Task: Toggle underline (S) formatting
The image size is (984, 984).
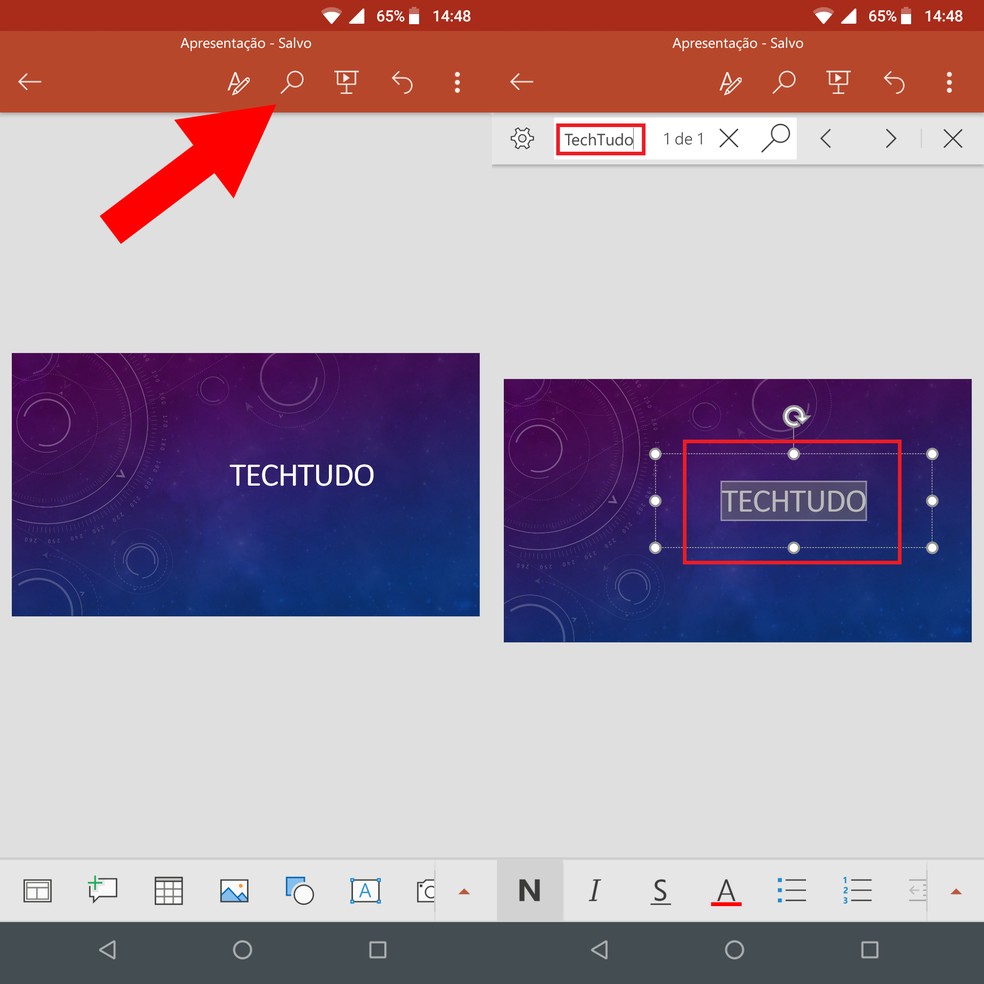Action: (660, 890)
